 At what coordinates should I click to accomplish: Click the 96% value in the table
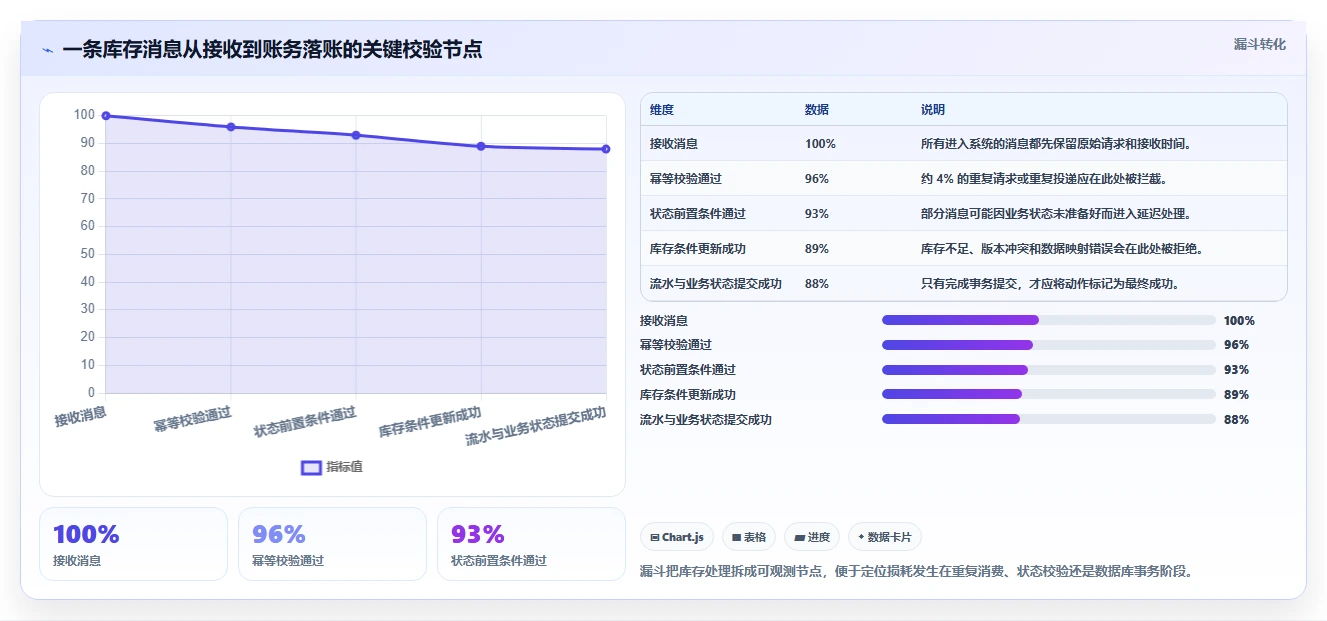pyautogui.click(x=817, y=179)
